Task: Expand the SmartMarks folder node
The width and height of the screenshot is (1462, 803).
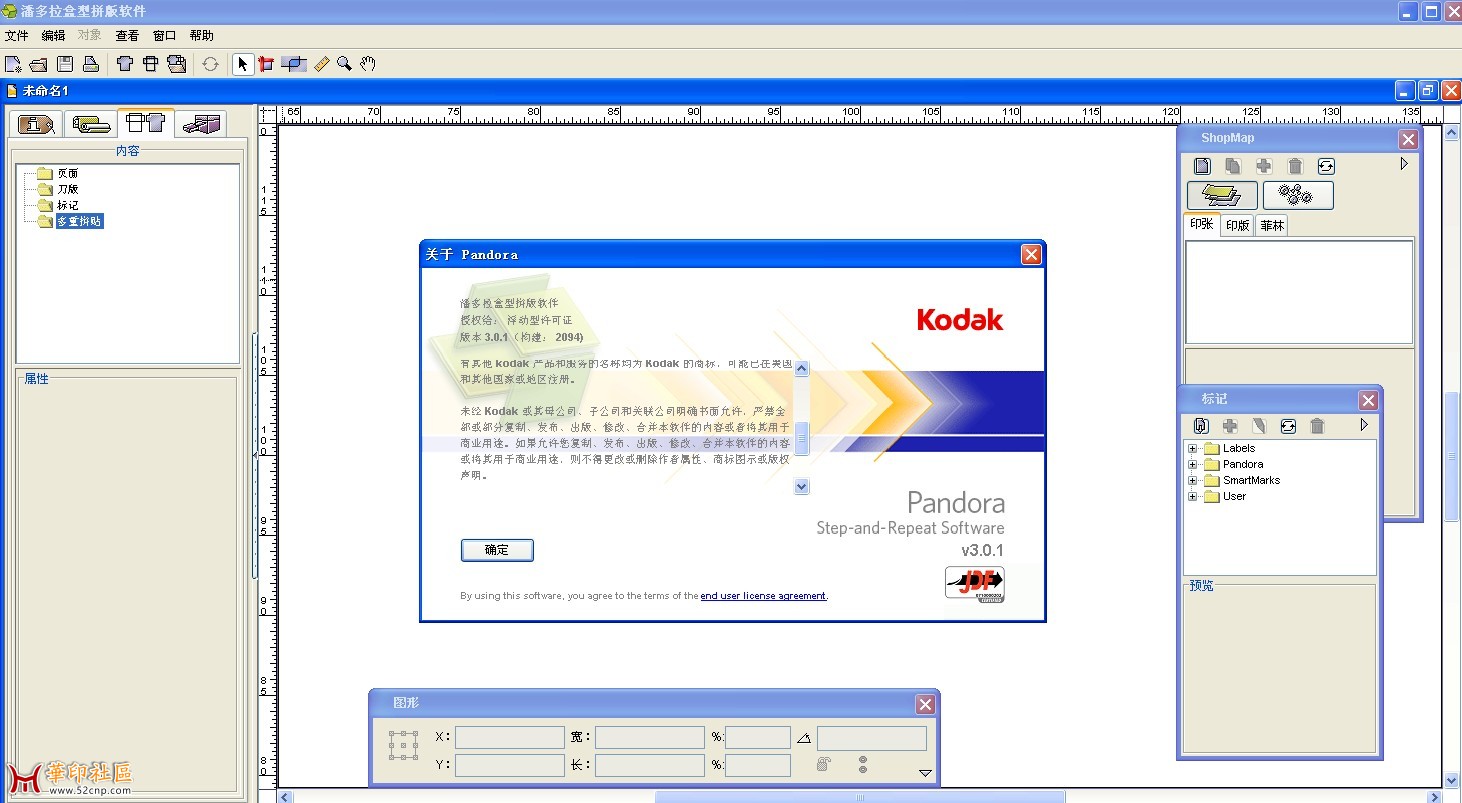Action: point(1192,480)
